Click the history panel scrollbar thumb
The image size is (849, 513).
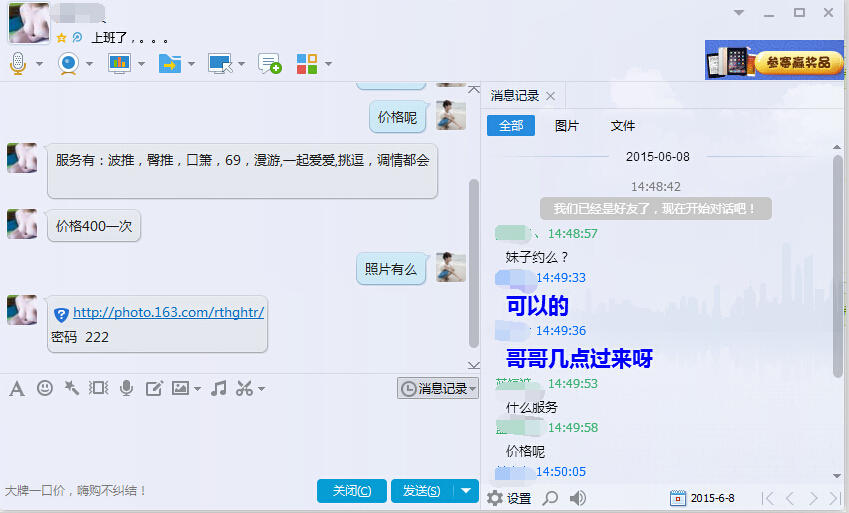pyautogui.click(x=837, y=265)
